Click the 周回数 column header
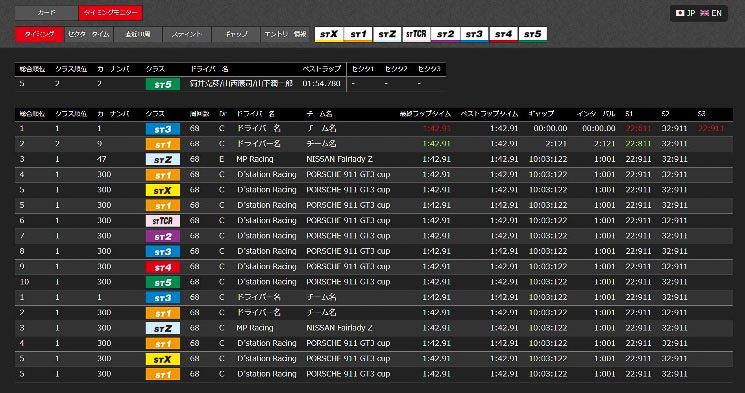Screen dimensions: 745x393 pos(199,114)
